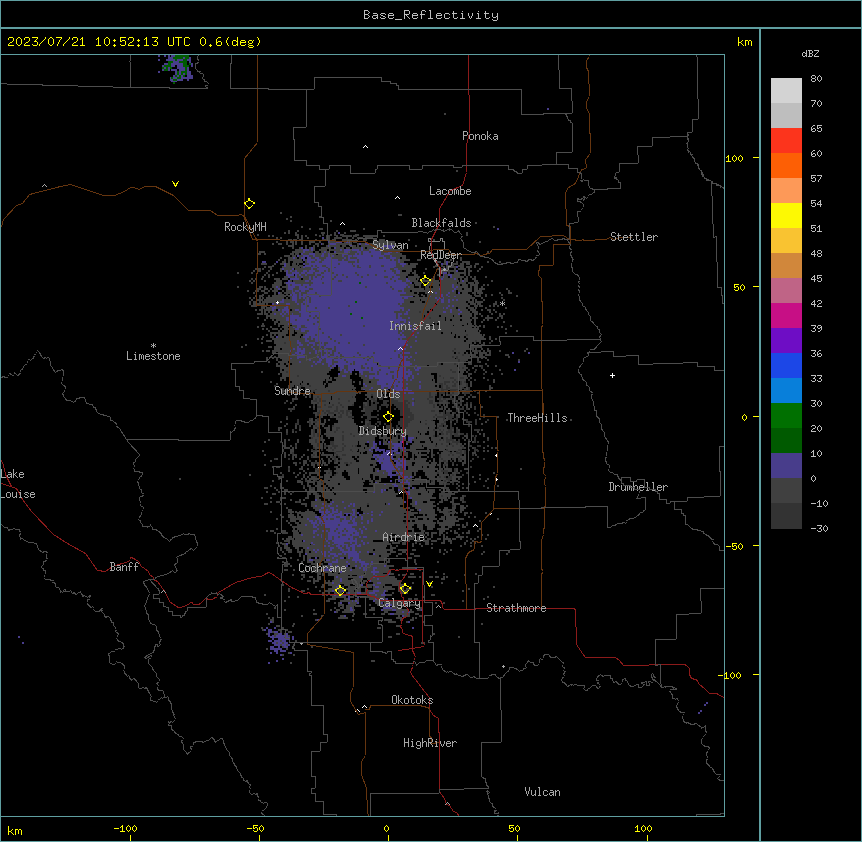Click the 50 tick on the bottom axis

[513, 828]
